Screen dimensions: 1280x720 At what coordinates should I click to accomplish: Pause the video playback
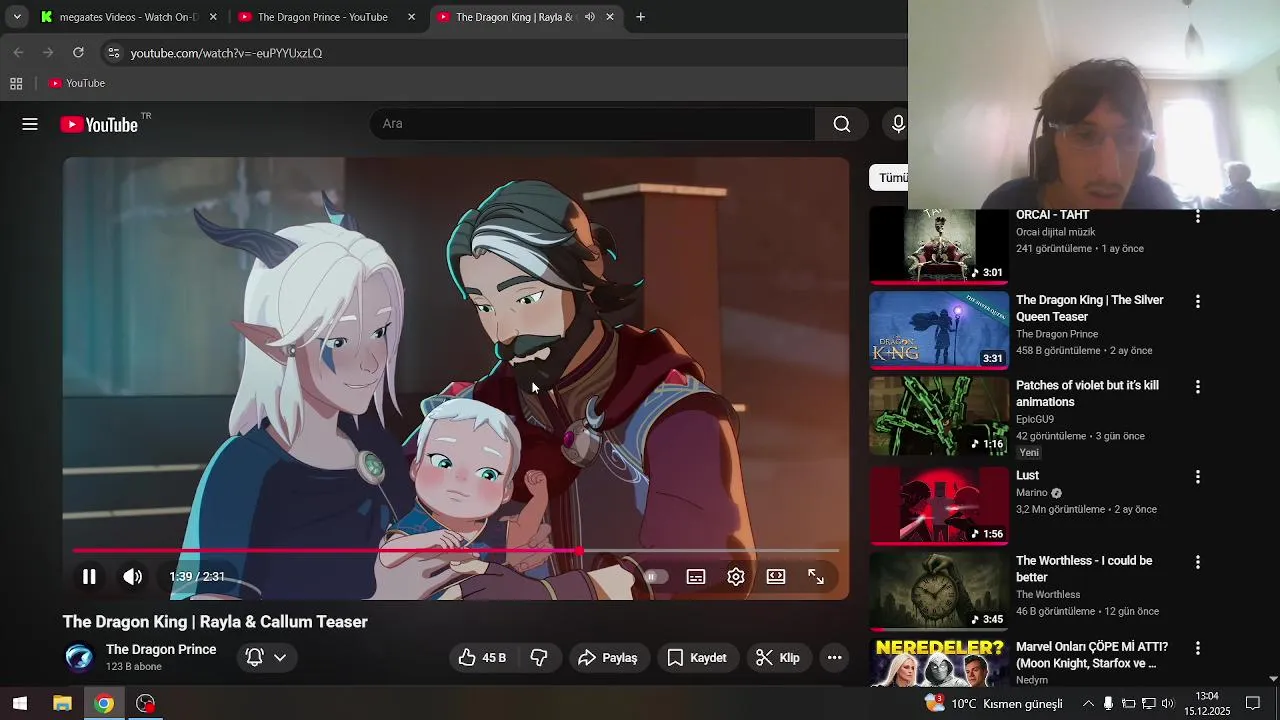pyautogui.click(x=89, y=577)
